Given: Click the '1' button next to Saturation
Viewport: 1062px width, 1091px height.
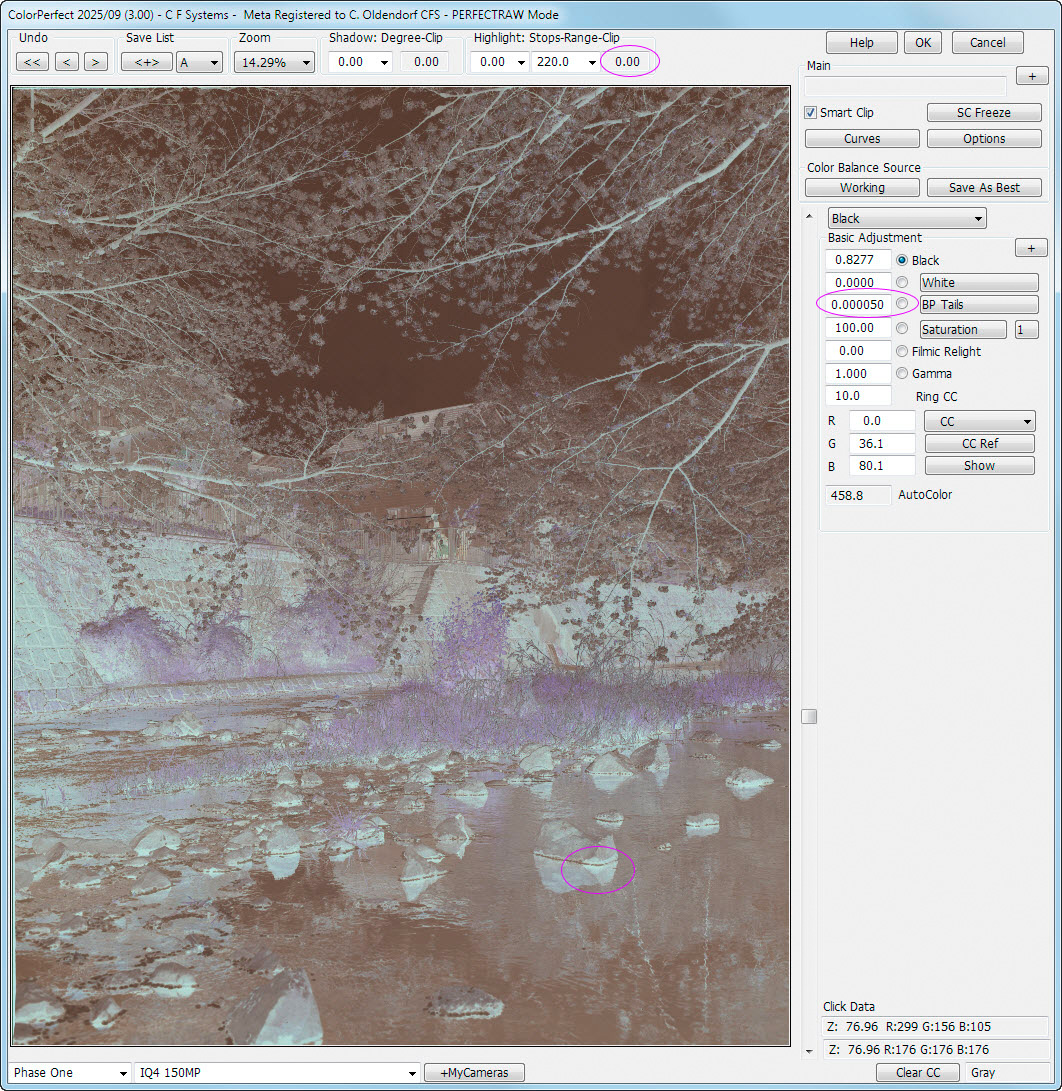Looking at the screenshot, I should (1026, 329).
